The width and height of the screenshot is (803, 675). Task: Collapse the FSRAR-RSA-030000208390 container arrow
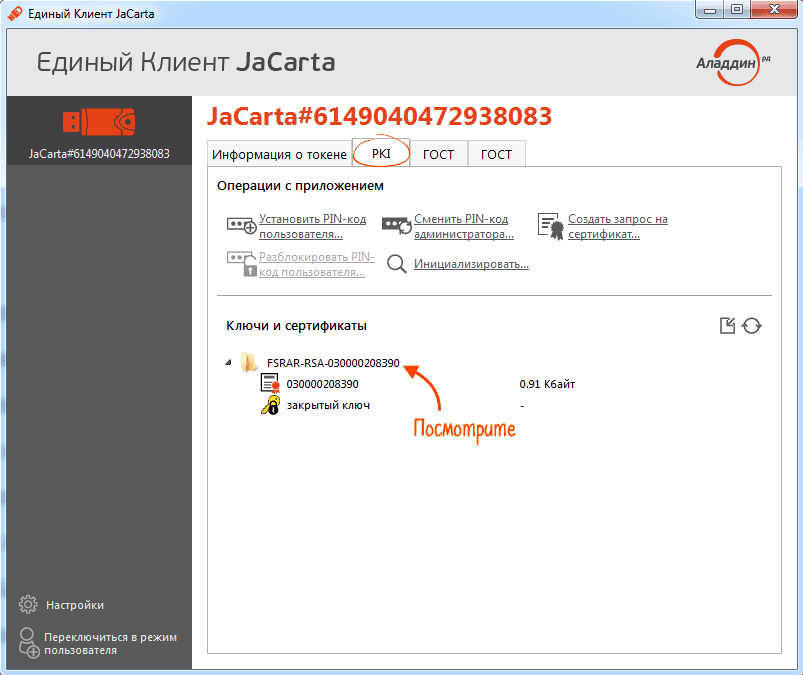pyautogui.click(x=228, y=363)
